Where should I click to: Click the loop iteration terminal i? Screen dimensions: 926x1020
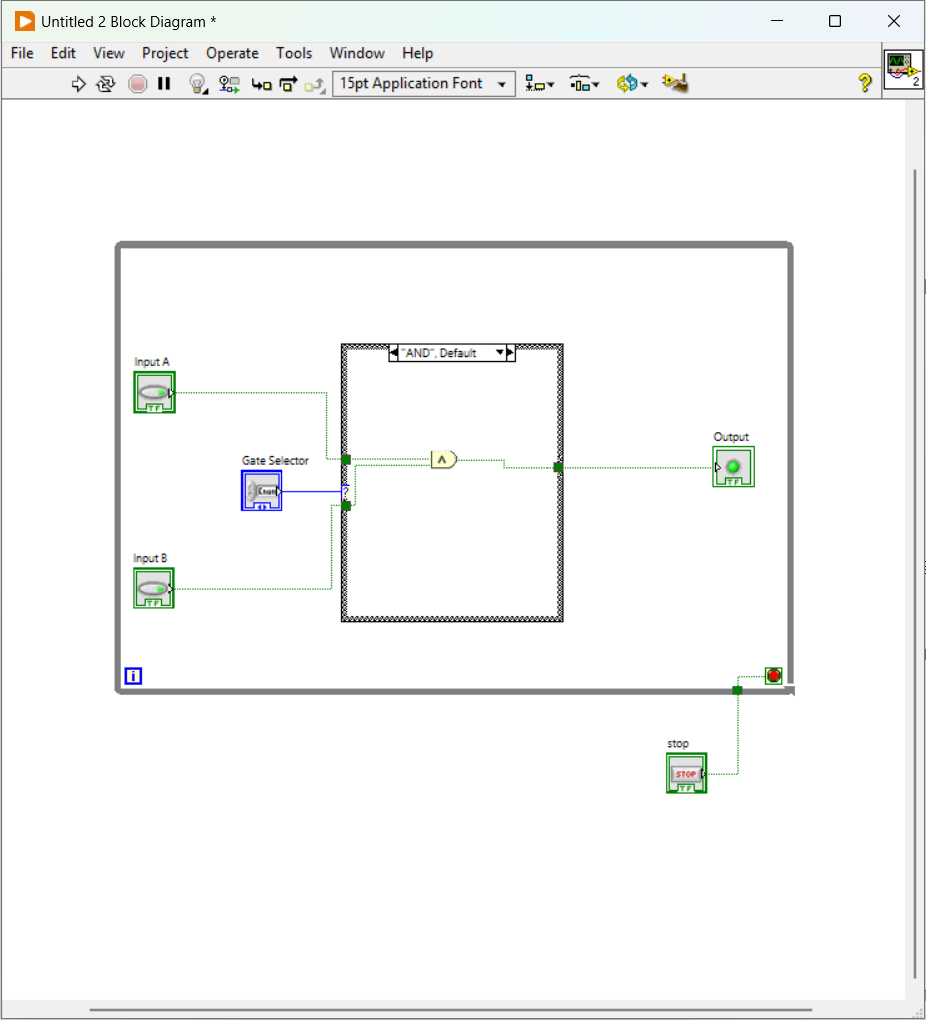coord(133,676)
